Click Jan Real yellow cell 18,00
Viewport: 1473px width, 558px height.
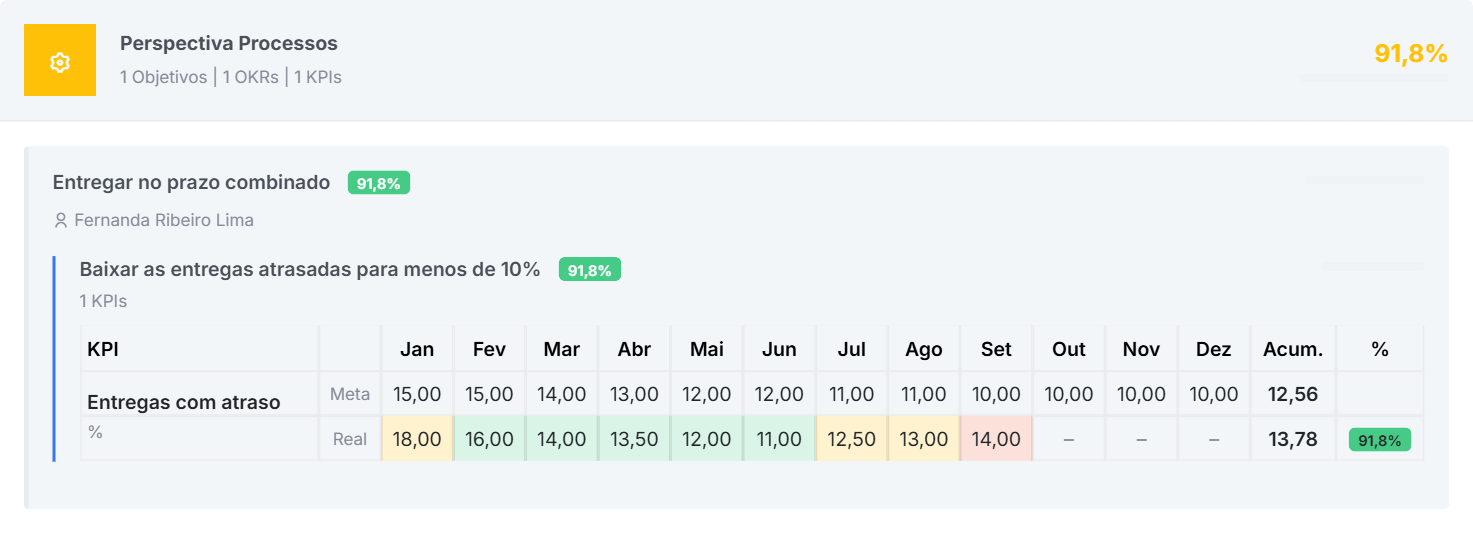417,439
